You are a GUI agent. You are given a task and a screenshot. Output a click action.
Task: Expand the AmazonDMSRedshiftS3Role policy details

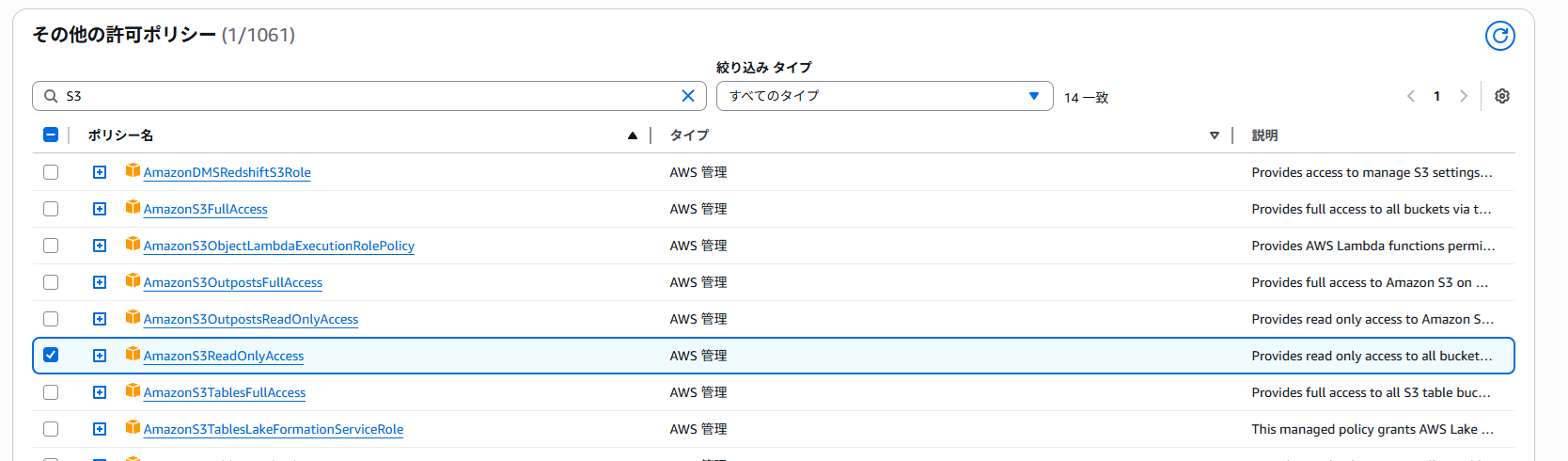(x=100, y=172)
